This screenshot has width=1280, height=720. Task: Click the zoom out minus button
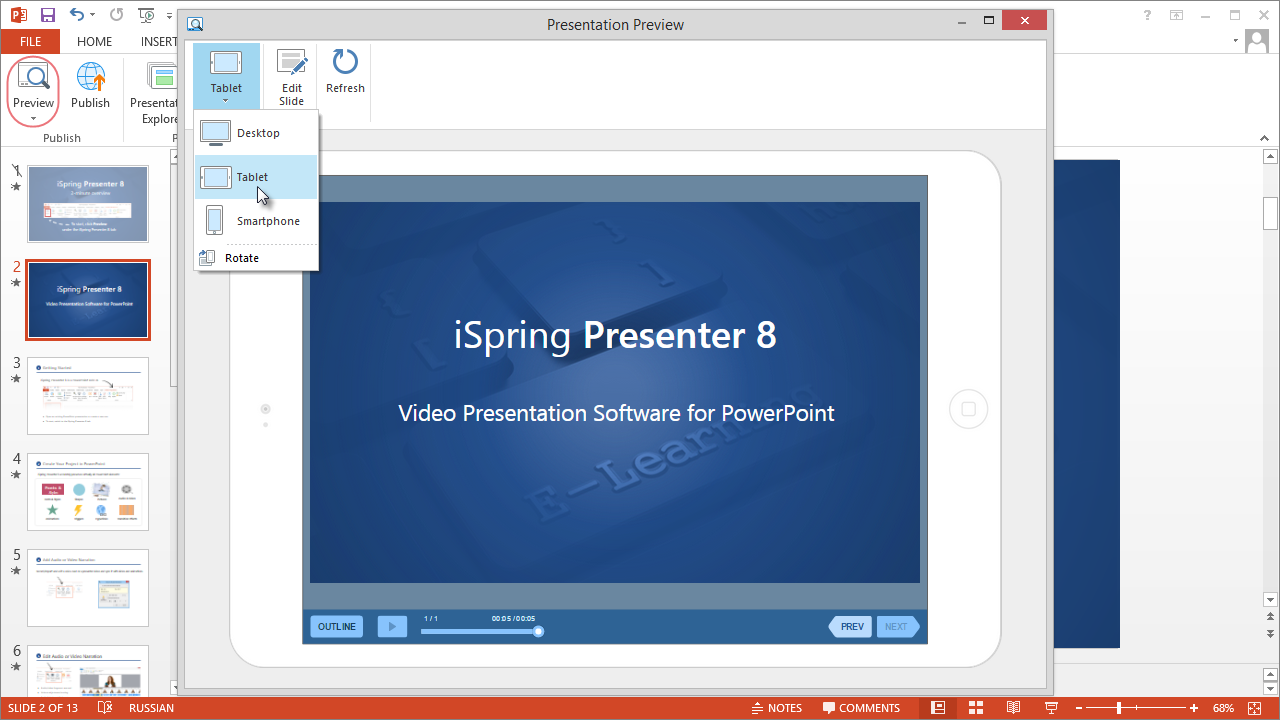(x=1079, y=708)
